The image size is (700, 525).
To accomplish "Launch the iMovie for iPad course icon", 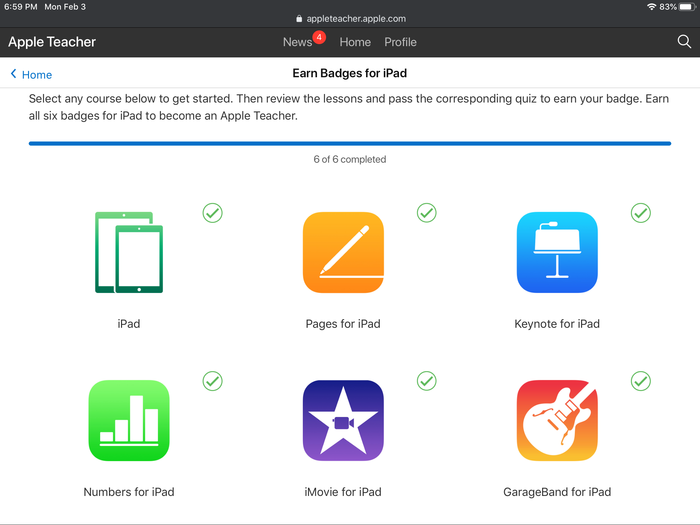I will pos(343,420).
